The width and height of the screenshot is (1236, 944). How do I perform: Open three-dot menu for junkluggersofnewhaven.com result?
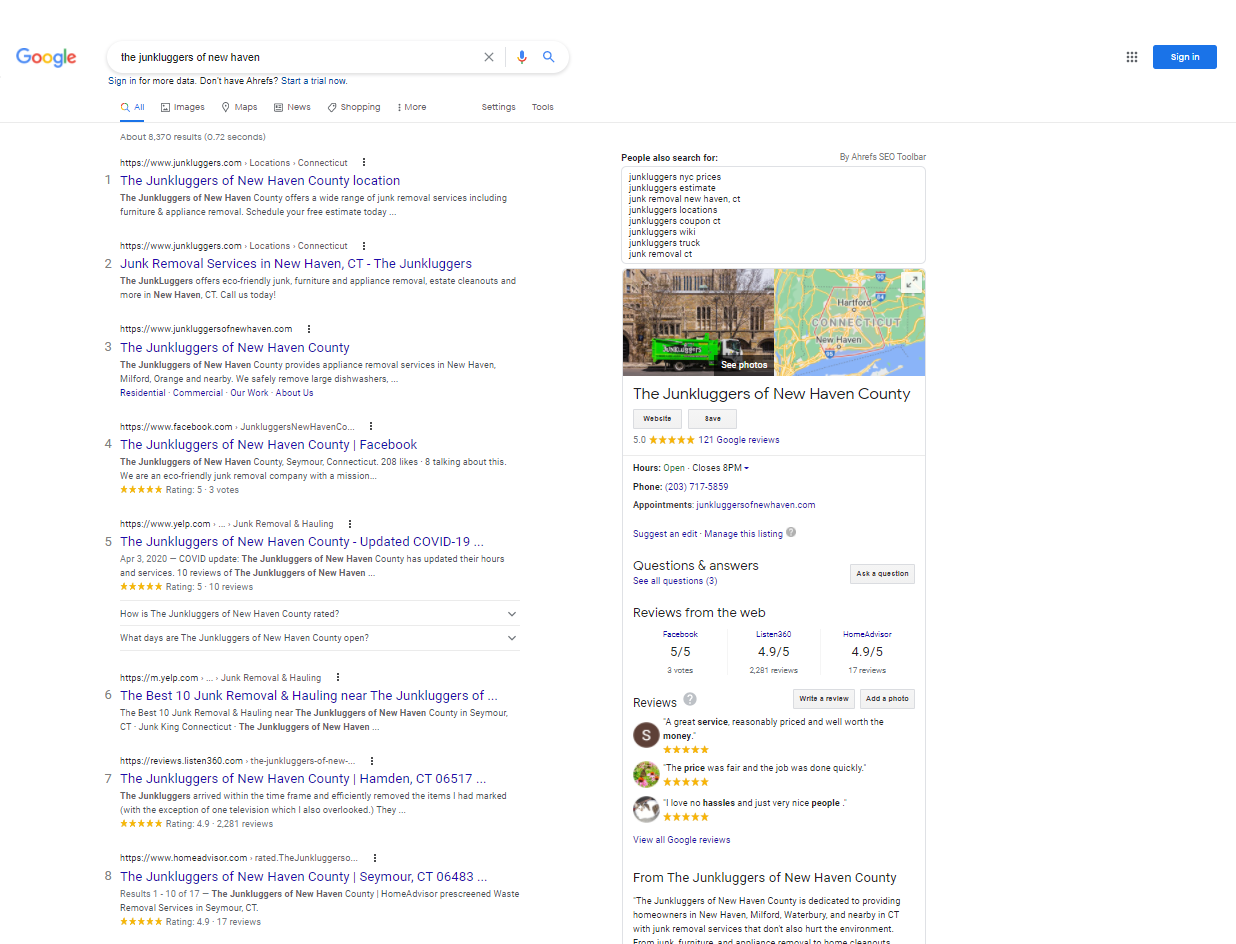(309, 329)
